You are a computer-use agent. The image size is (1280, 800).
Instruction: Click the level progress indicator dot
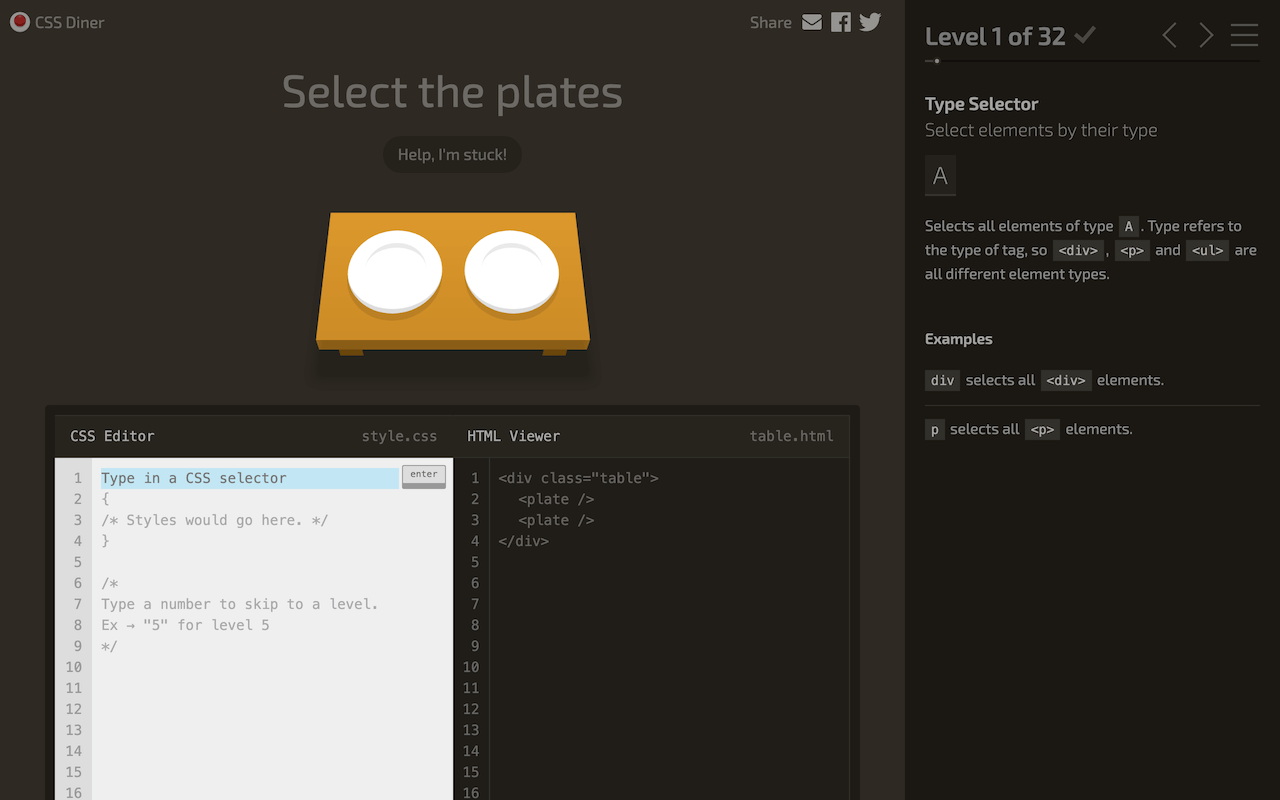(x=936, y=61)
